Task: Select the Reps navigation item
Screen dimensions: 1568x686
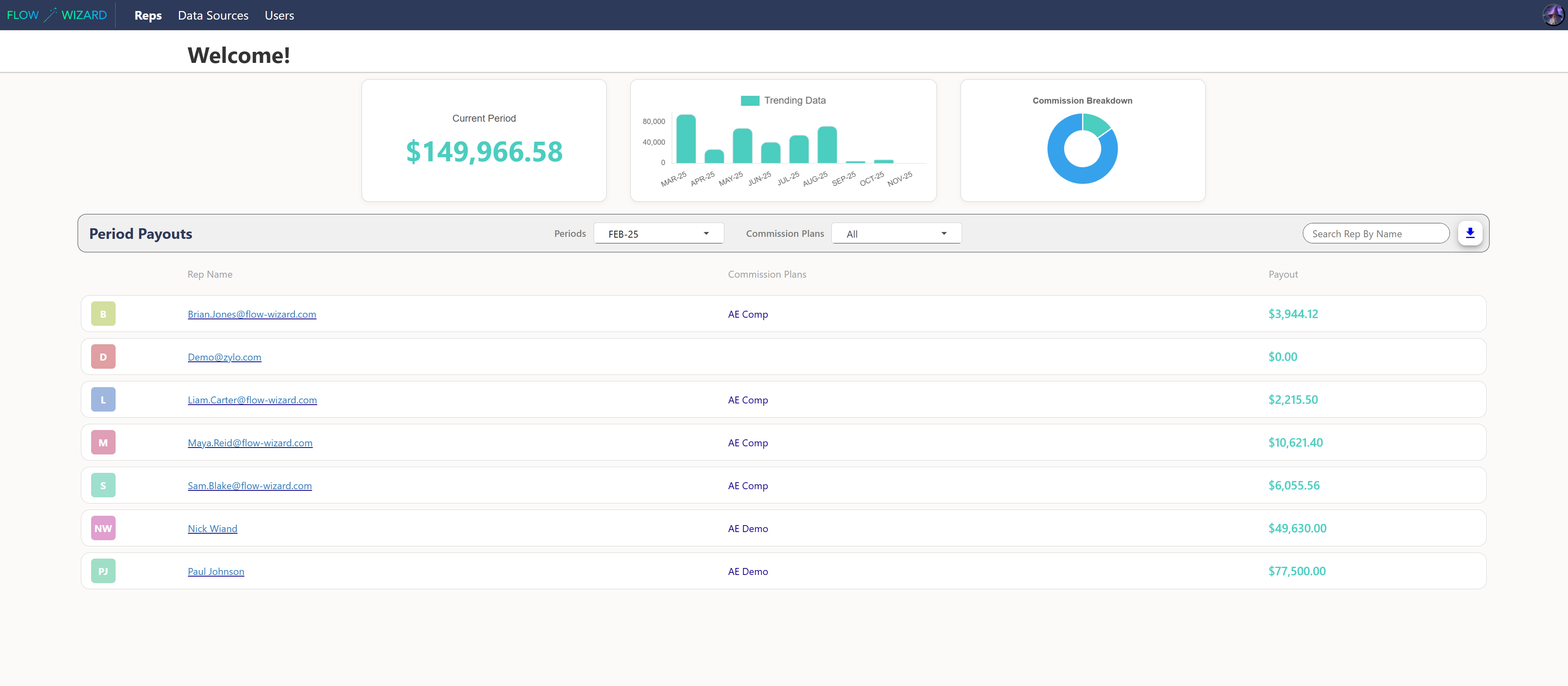Action: coord(148,15)
